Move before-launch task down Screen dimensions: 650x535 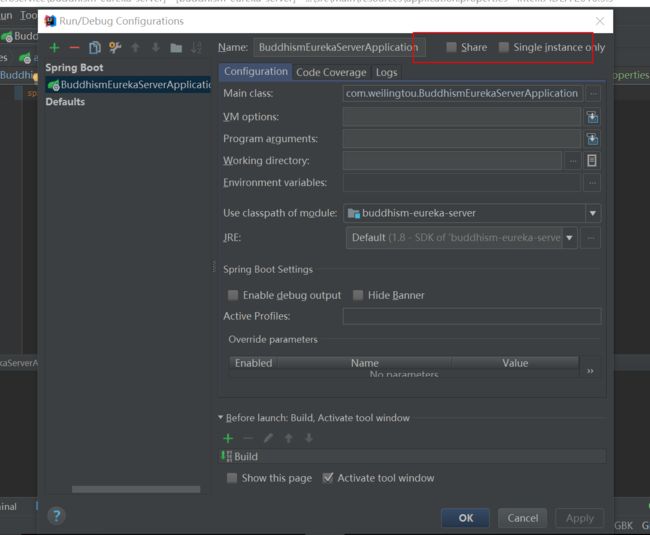click(x=309, y=438)
